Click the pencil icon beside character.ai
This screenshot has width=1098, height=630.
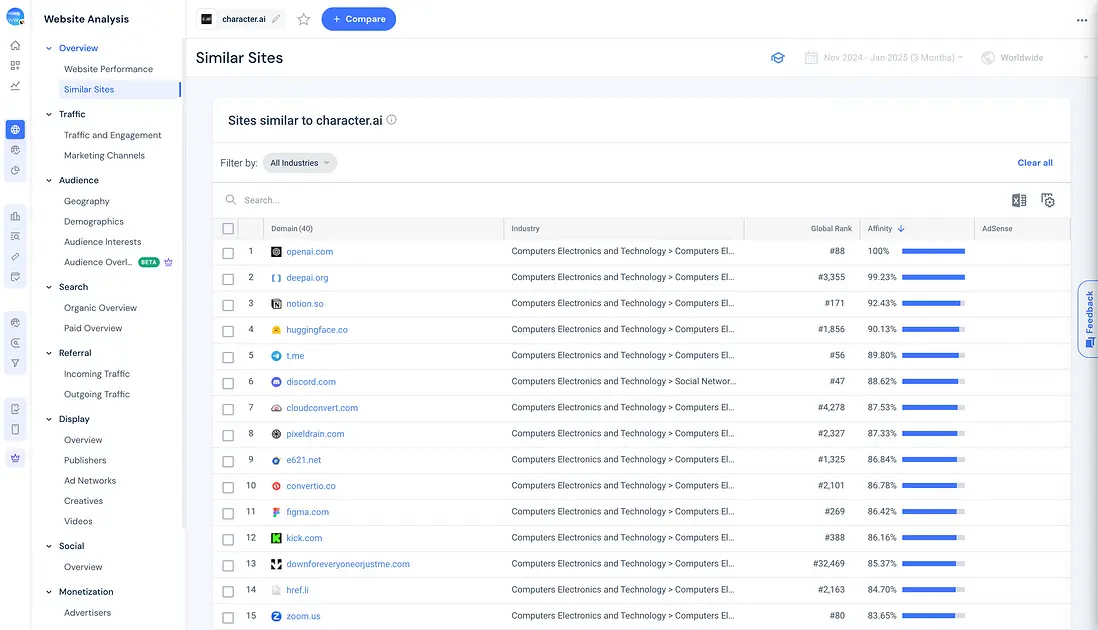coord(276,19)
